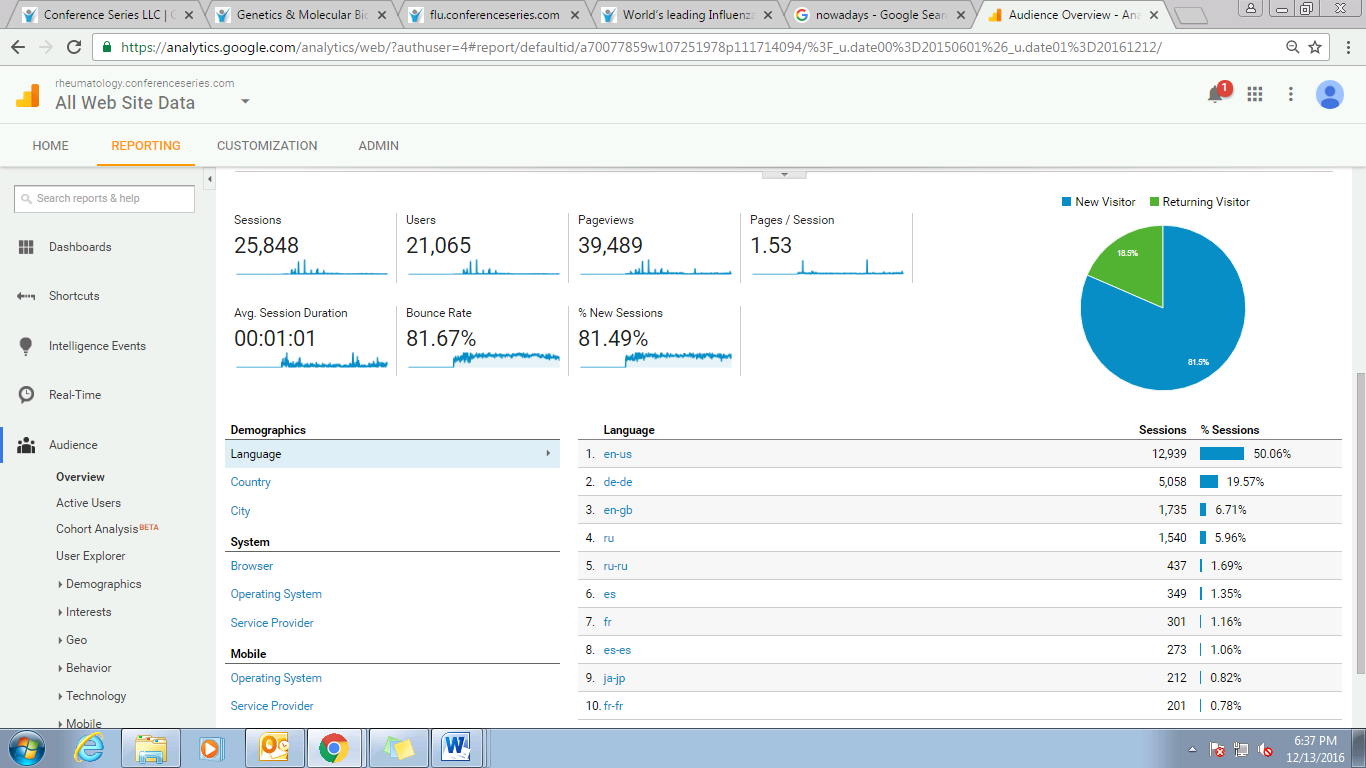Click Dashboards grid icon in sidebar
Screen dimensions: 1366x768
tap(26, 247)
